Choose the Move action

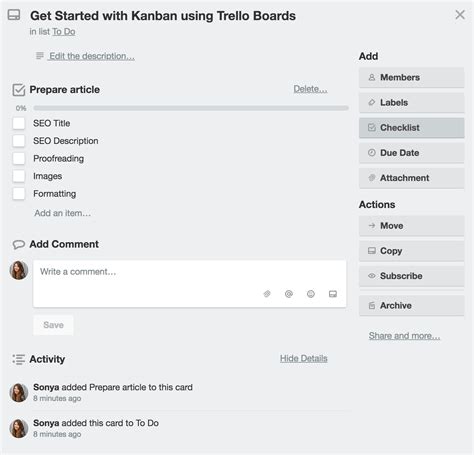click(411, 226)
